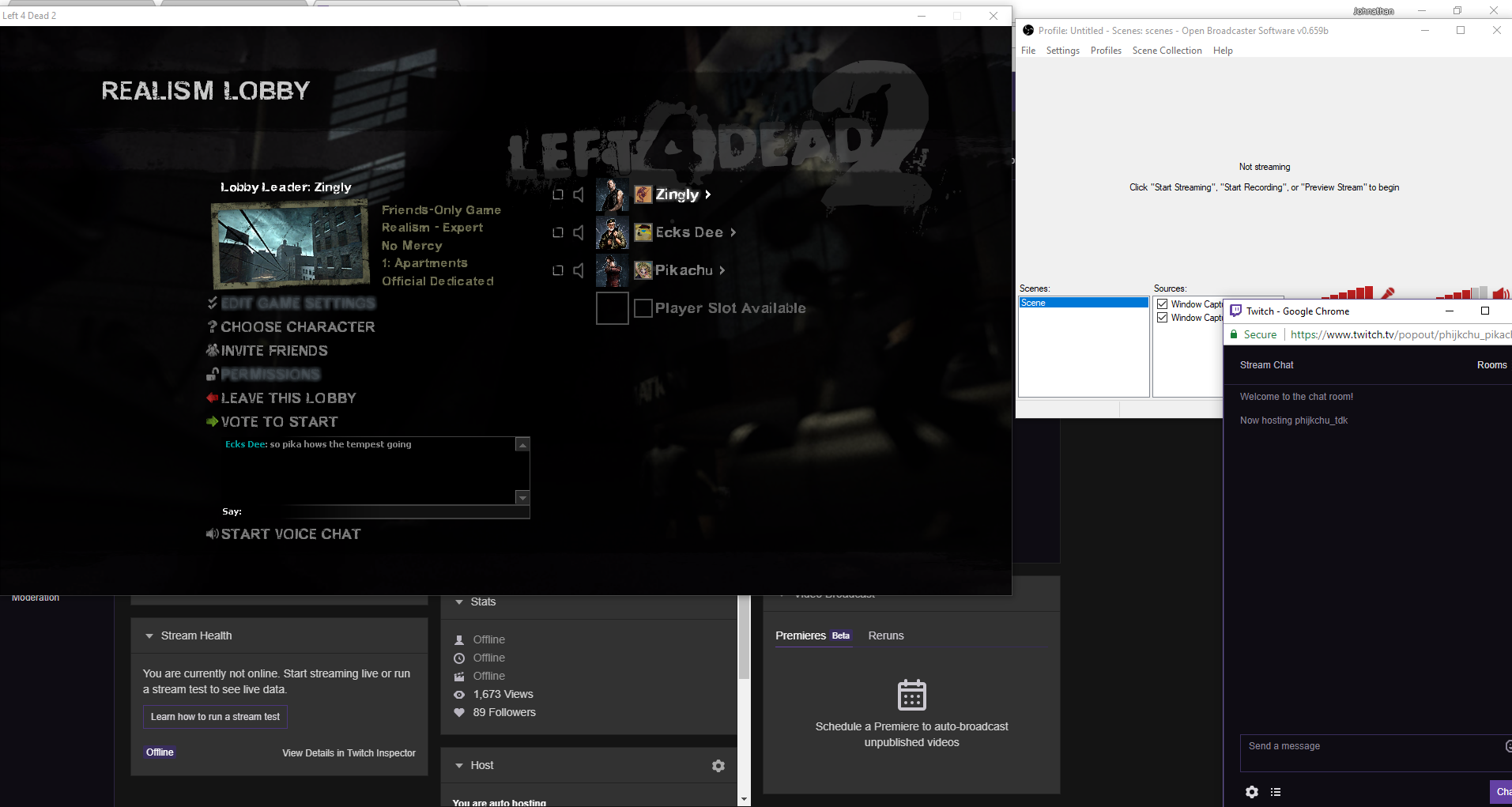This screenshot has height=807, width=1512.
Task: Click the No Mercy map thumbnail
Action: 291,244
